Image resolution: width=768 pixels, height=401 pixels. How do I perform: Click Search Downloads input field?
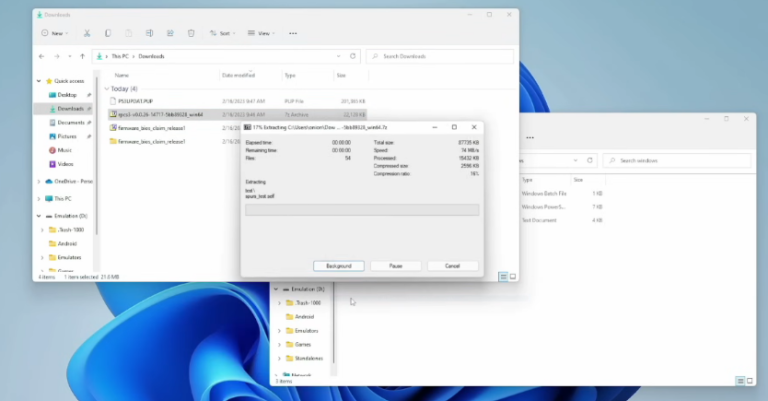(x=440, y=56)
